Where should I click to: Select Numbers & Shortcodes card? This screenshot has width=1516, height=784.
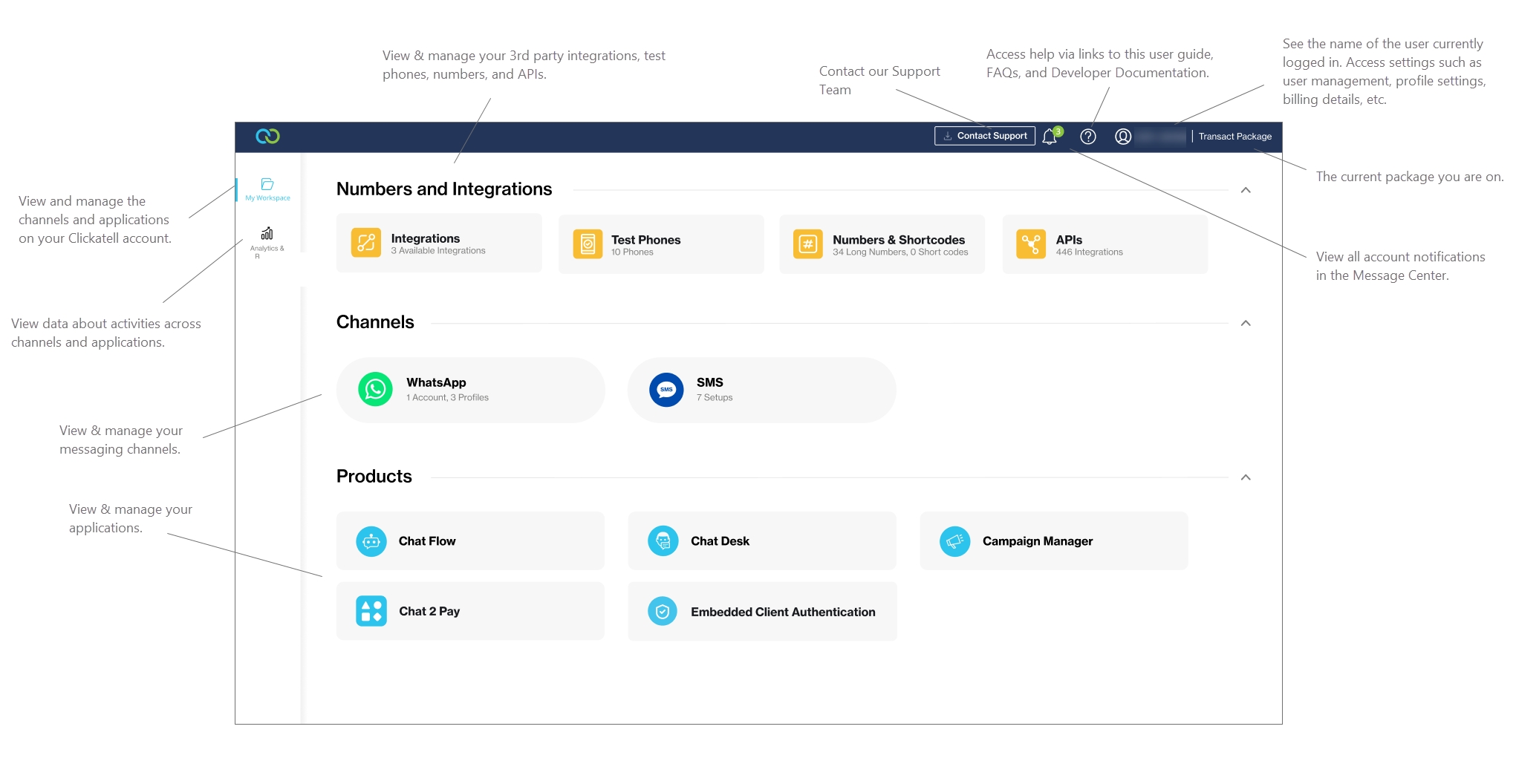click(x=882, y=244)
